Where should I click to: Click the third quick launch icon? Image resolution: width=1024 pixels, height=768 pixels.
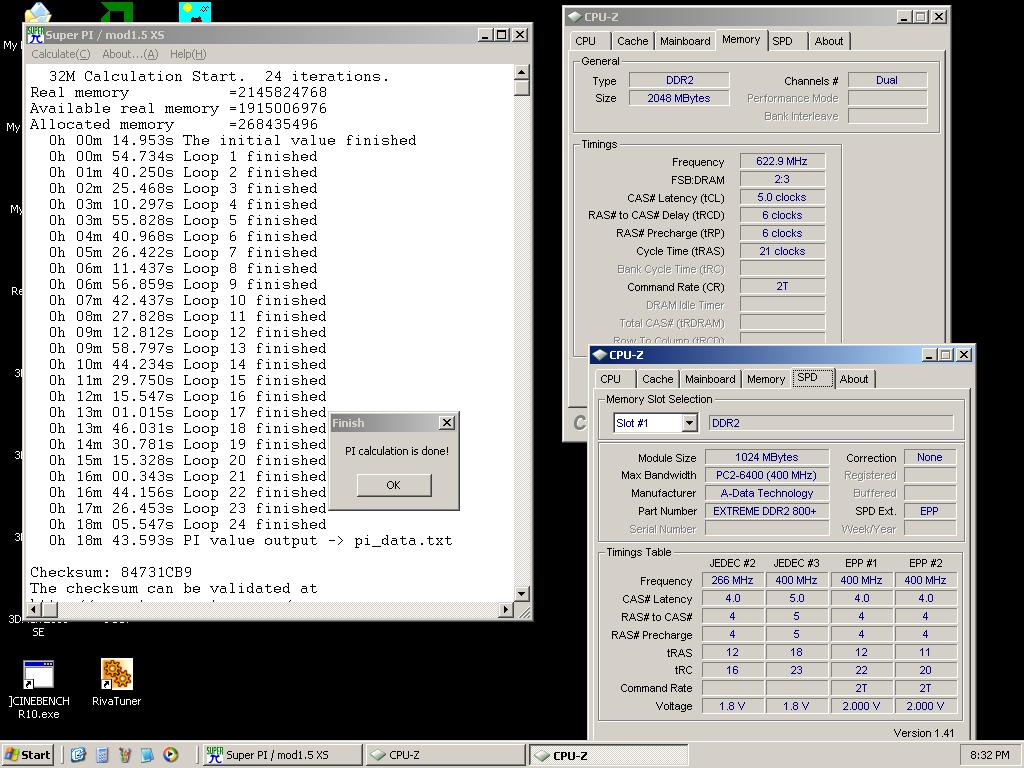pos(125,755)
